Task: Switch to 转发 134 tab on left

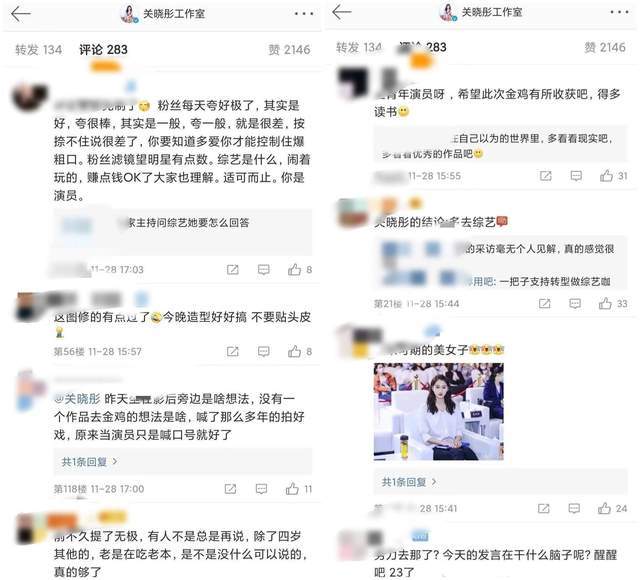Action: click(x=39, y=50)
